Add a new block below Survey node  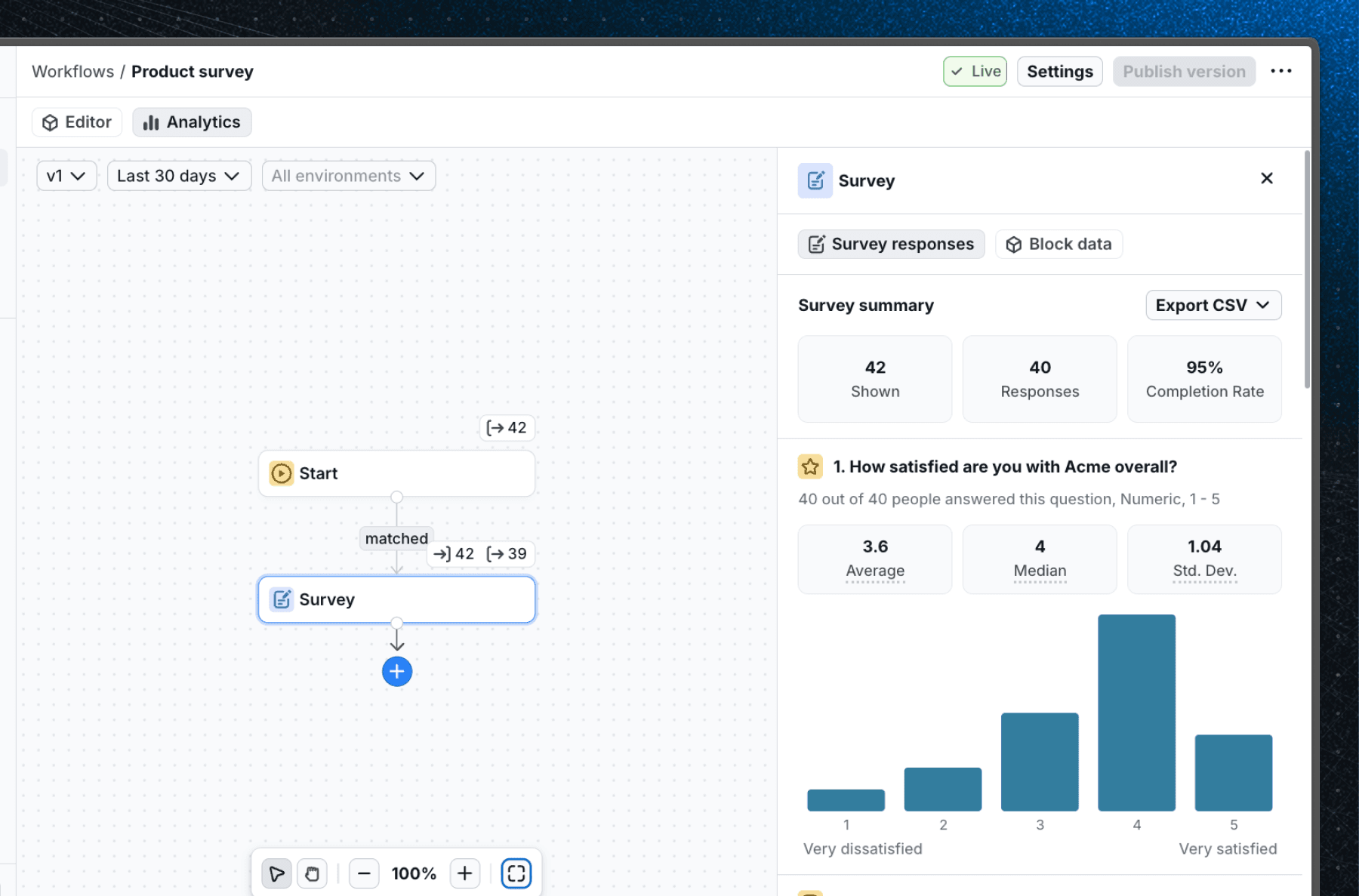pos(396,671)
